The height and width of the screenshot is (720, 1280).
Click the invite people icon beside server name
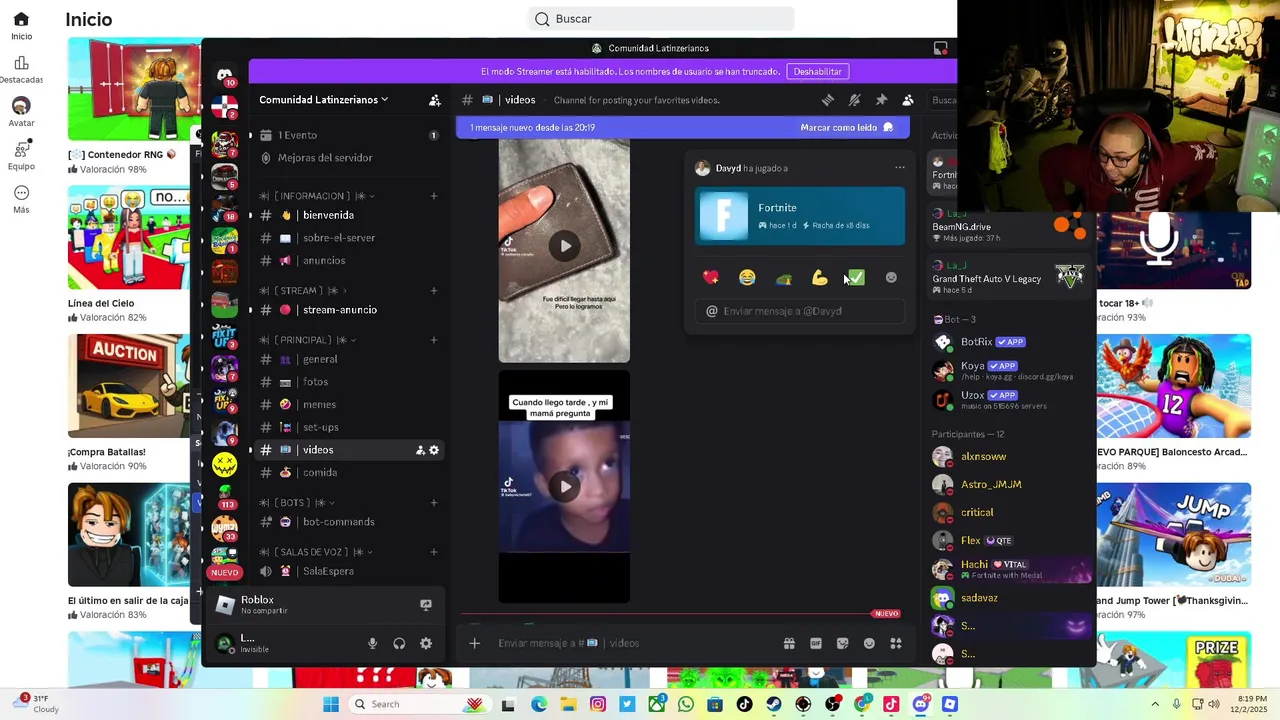pyautogui.click(x=435, y=100)
